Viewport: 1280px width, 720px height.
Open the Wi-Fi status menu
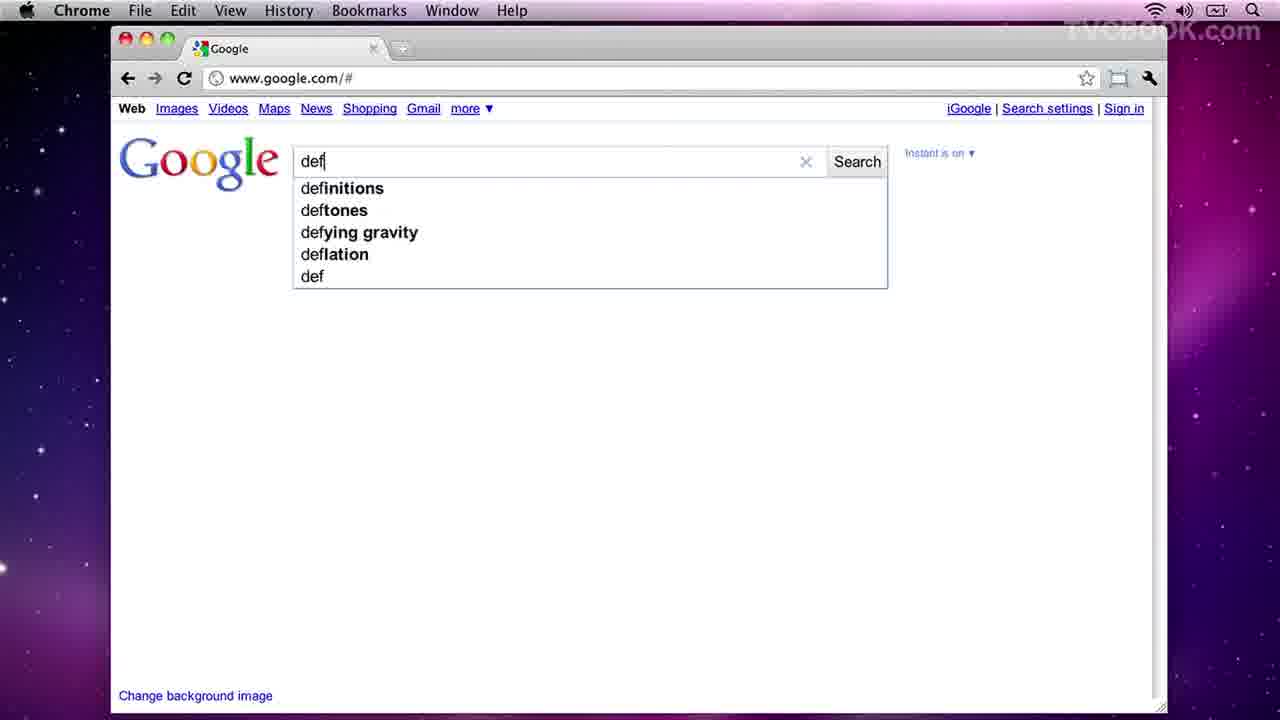(x=1156, y=10)
